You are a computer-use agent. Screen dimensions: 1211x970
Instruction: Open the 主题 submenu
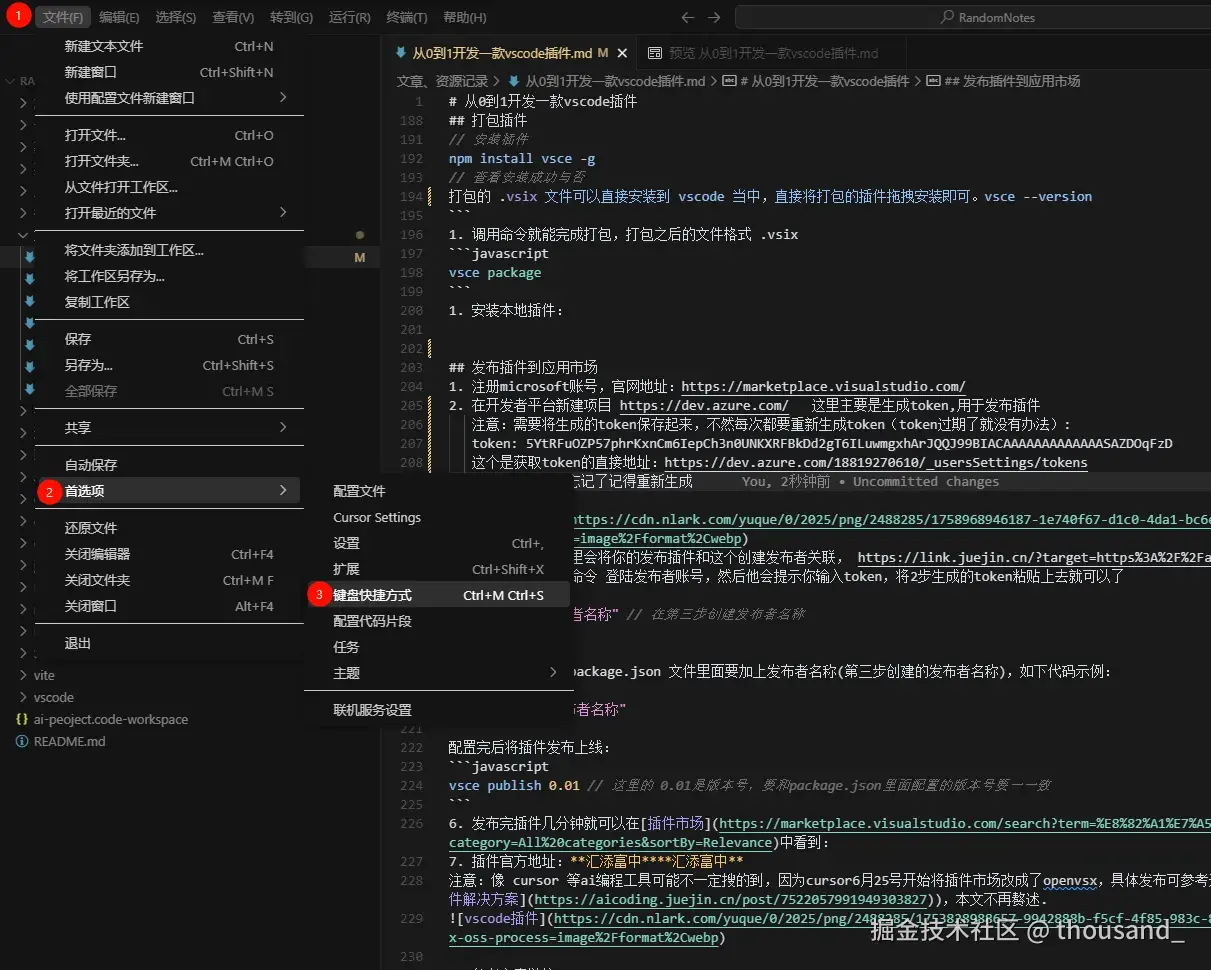click(x=346, y=672)
